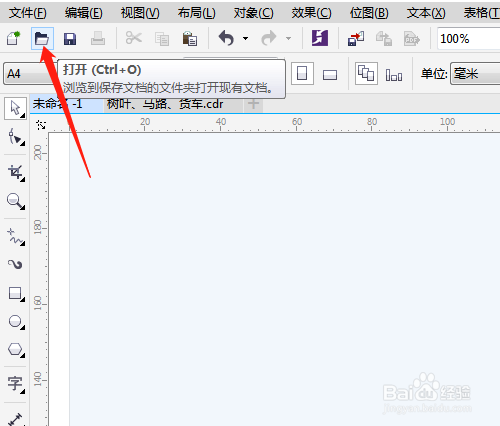Select the Pick arrow tool
Screen dimensions: 500x426
click(x=15, y=108)
